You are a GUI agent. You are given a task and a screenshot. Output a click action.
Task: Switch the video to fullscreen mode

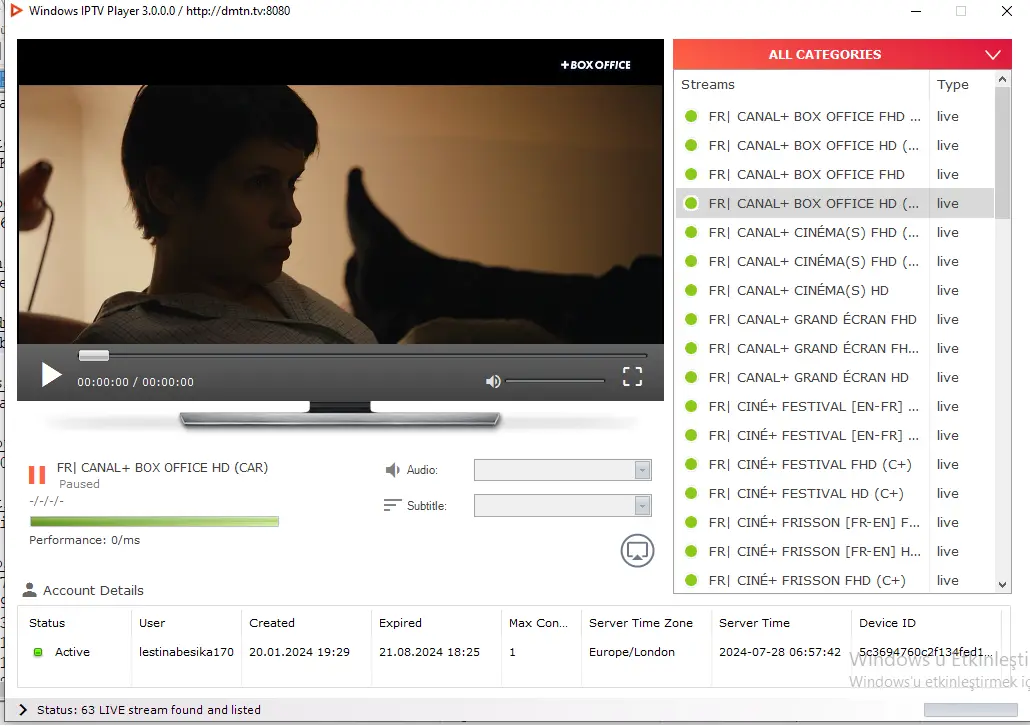point(632,376)
